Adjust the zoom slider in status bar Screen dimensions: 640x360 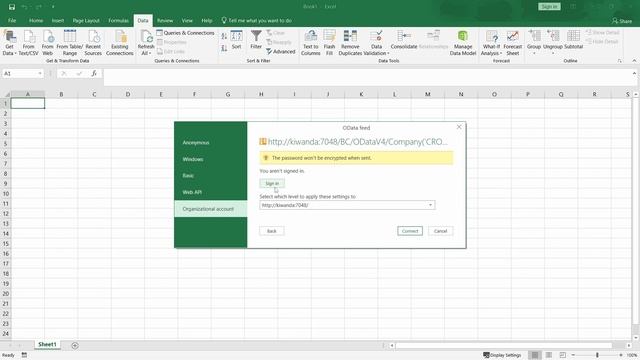(x=597, y=355)
